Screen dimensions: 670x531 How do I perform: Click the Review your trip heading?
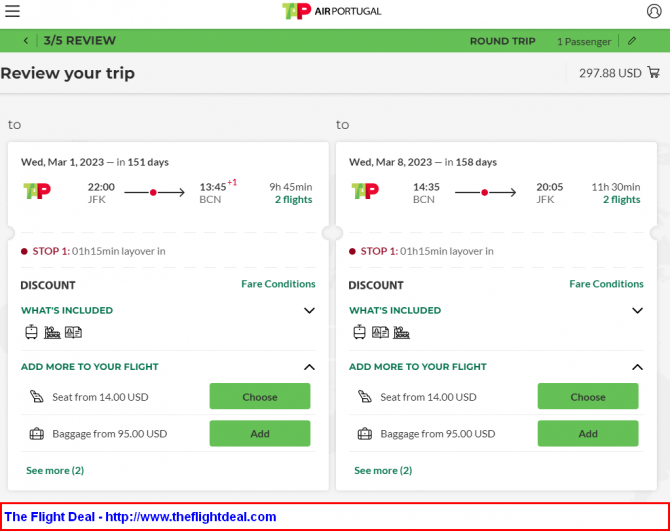[68, 73]
